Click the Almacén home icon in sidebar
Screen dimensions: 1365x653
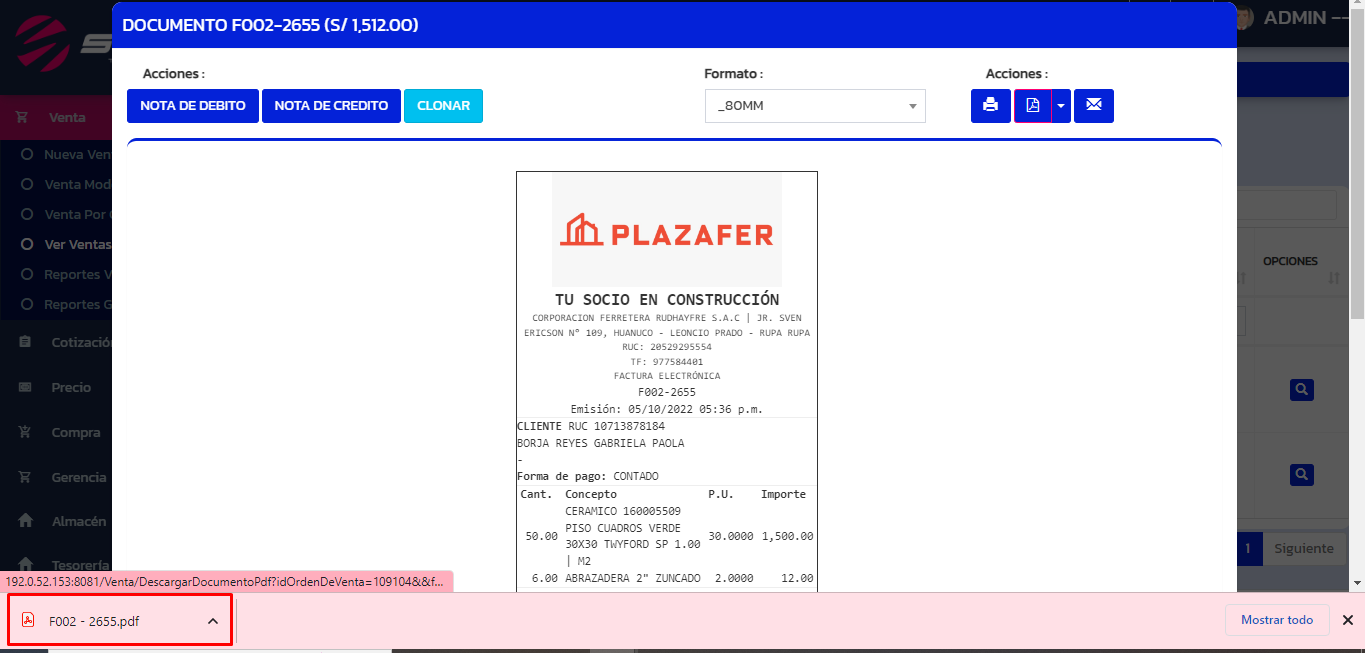(26, 521)
